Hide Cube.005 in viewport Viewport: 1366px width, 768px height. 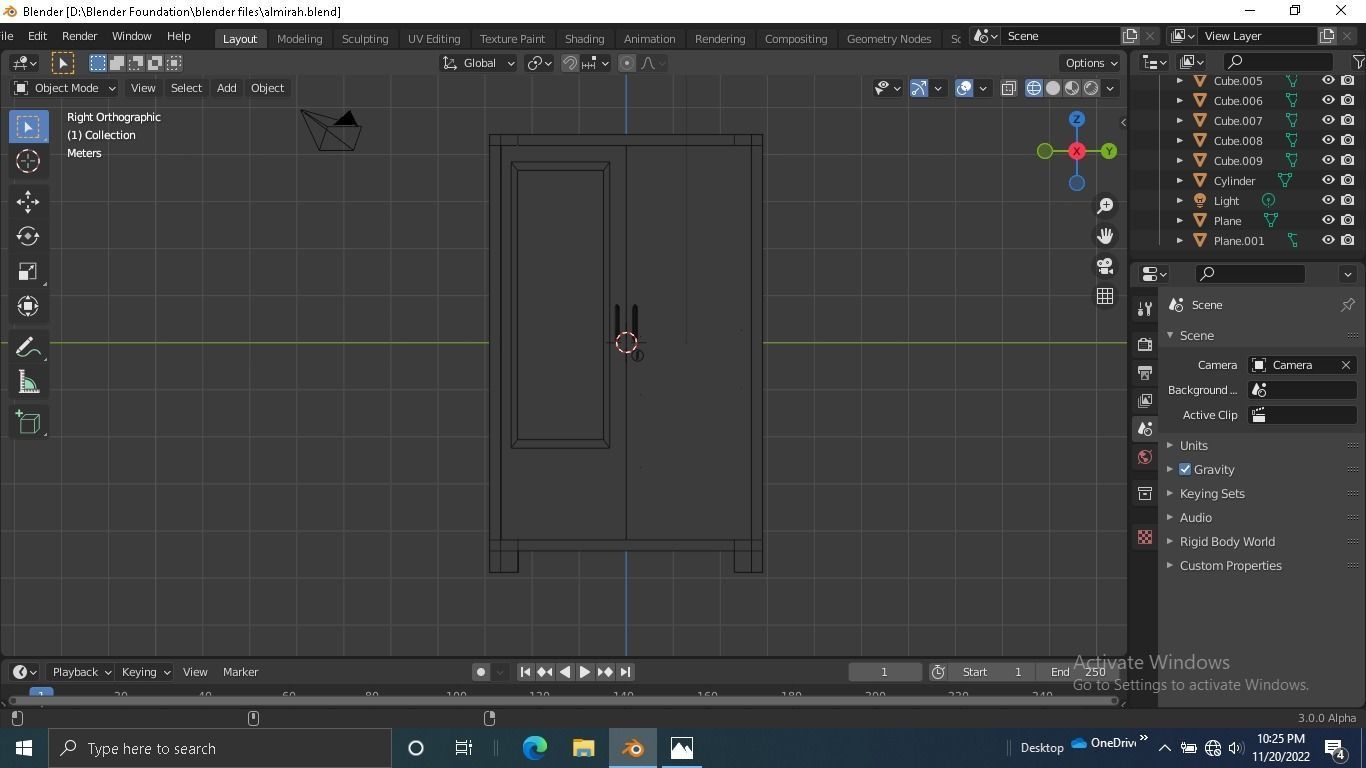click(x=1328, y=81)
